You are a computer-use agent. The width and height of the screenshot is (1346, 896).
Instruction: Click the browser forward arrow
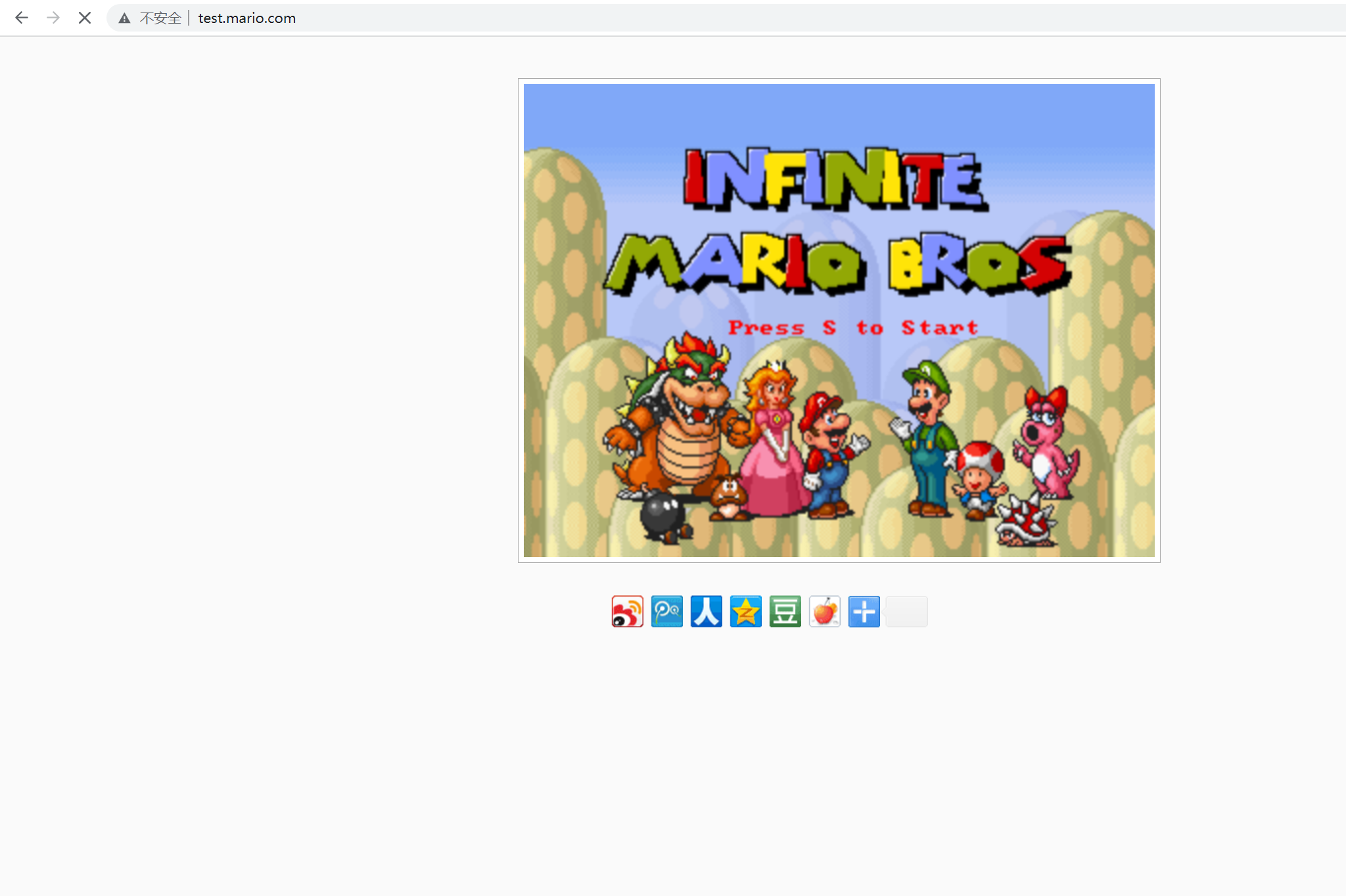click(x=53, y=18)
